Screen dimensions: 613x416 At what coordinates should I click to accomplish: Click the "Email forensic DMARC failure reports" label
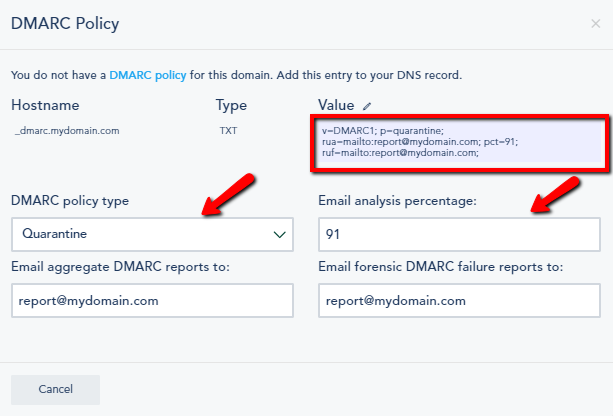pyautogui.click(x=440, y=266)
